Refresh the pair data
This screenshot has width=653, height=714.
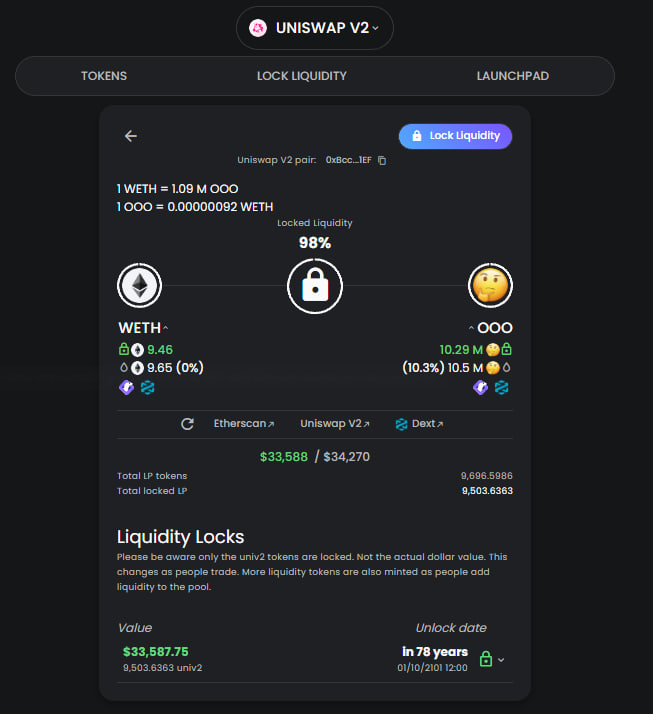point(187,424)
